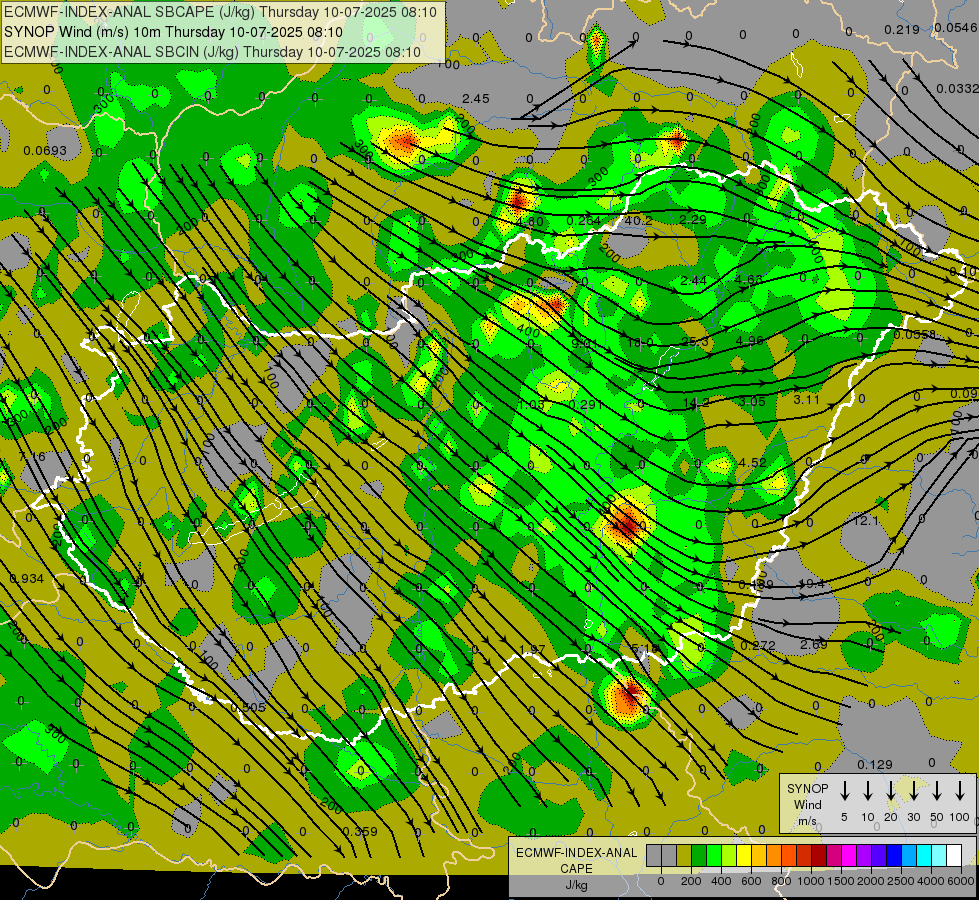Click the 2.44 value on the map
Screen dimensions: 979x900
[694, 280]
